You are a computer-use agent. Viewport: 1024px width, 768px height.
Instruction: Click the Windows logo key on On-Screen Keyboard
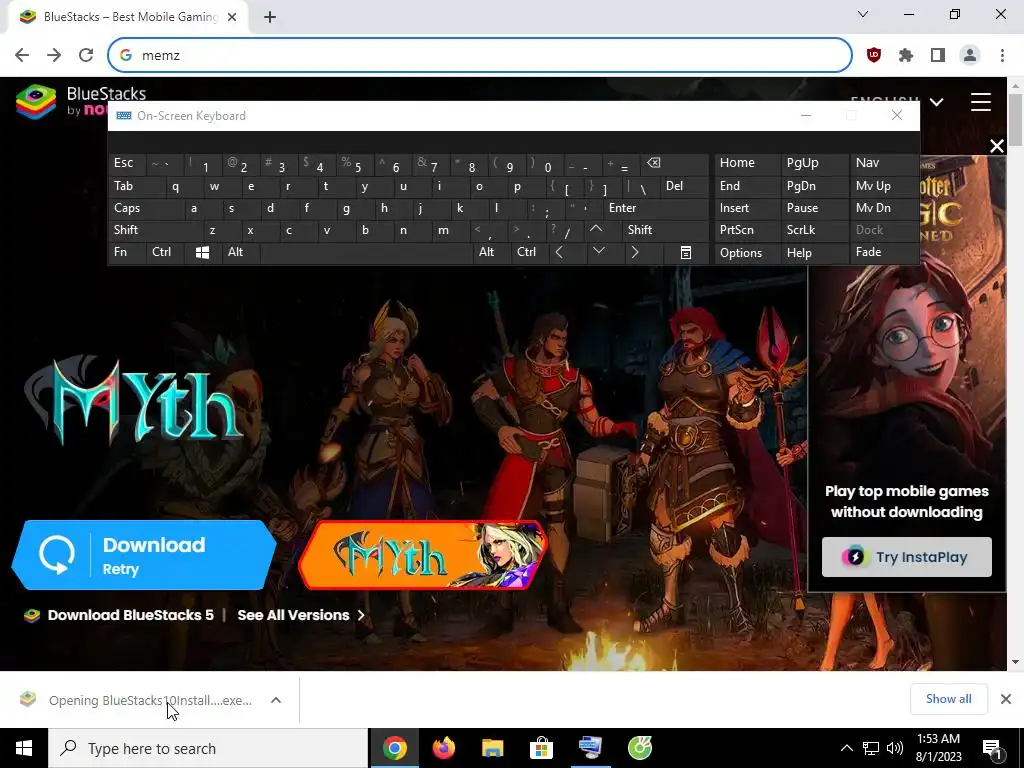point(202,253)
